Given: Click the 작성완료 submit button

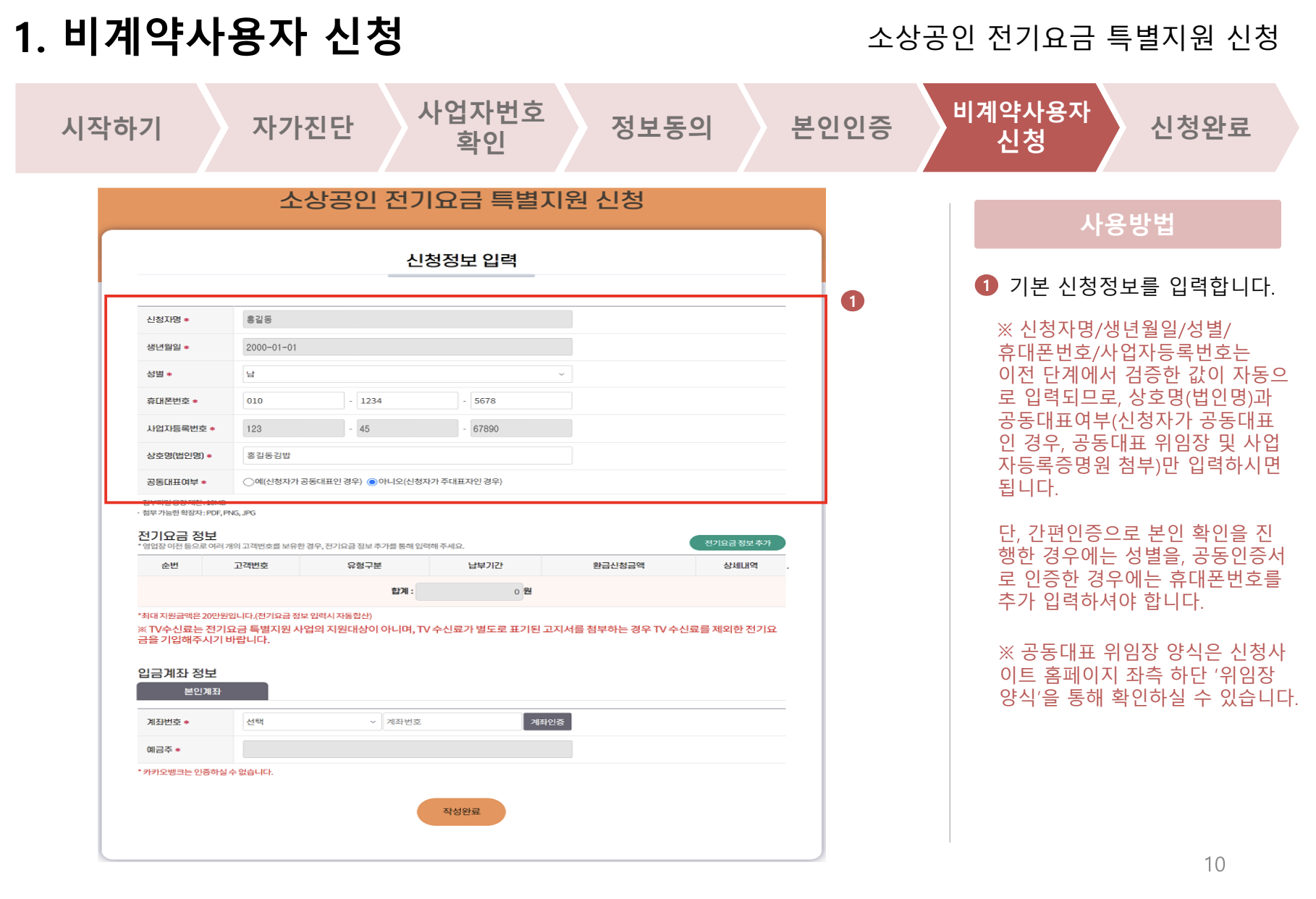Looking at the screenshot, I should 461,811.
